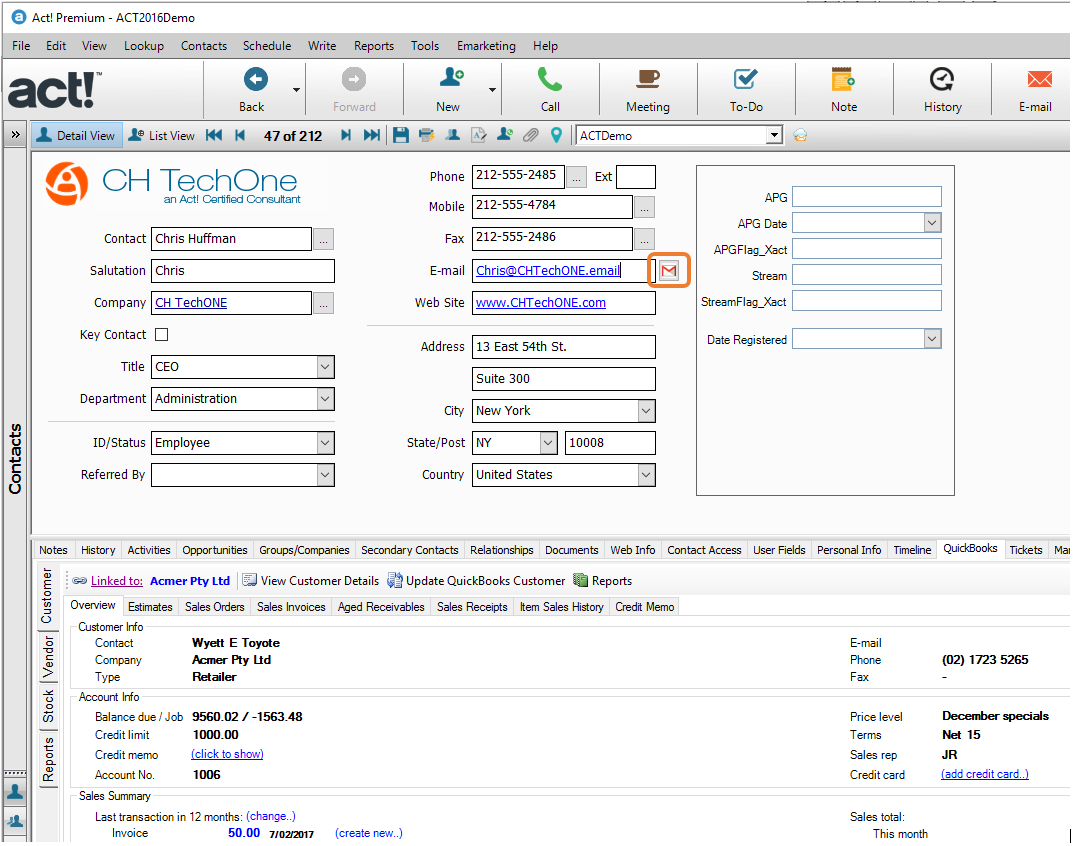Click the document edit icon in toolbar
This screenshot has height=846, width=1073.
[478, 136]
